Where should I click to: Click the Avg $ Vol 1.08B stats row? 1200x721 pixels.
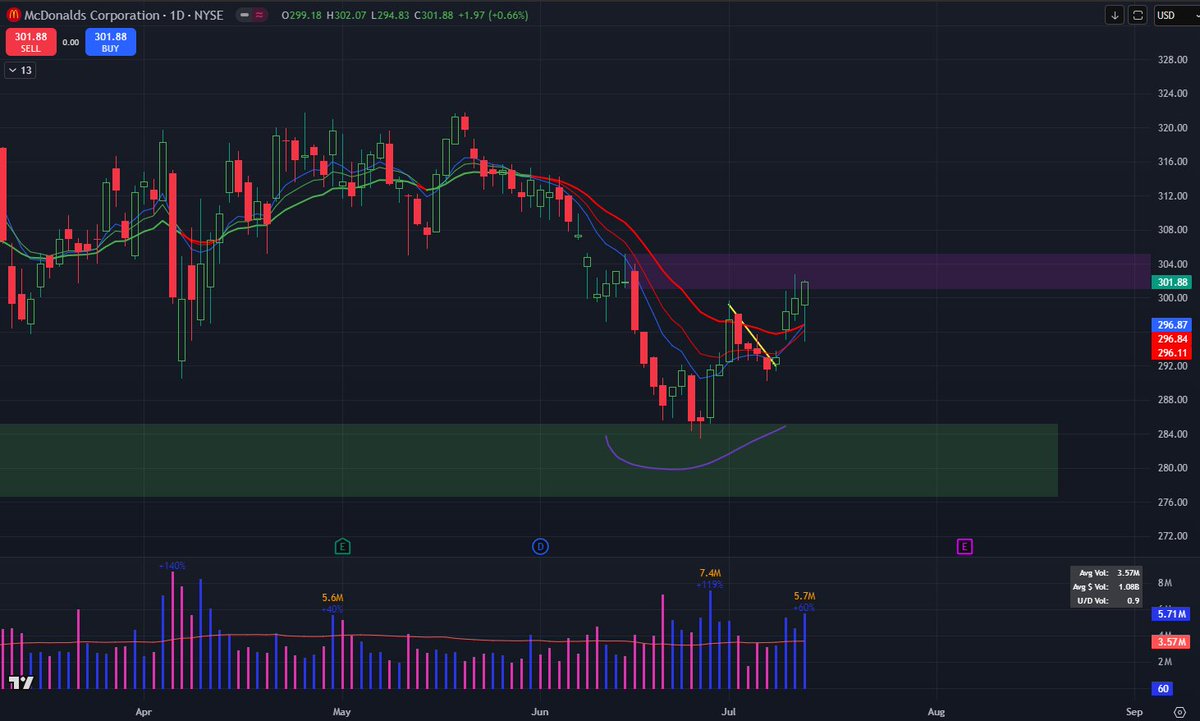click(1104, 587)
